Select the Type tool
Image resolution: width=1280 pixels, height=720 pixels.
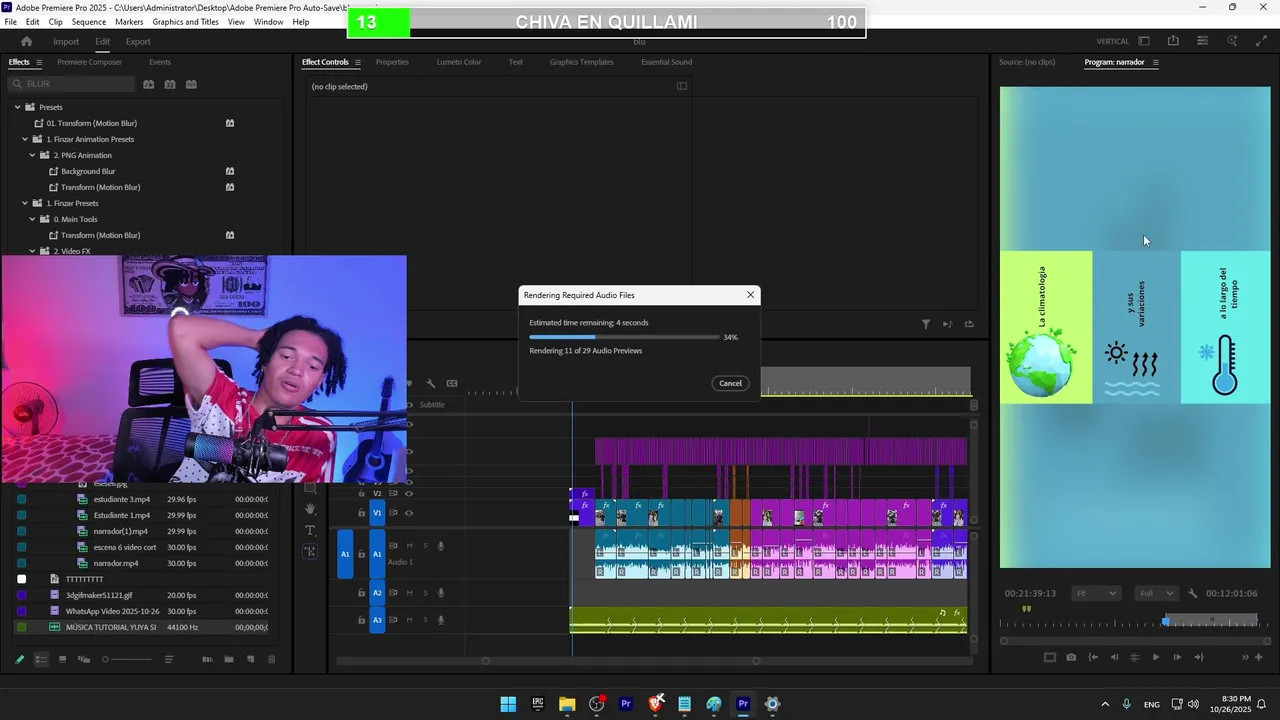310,530
